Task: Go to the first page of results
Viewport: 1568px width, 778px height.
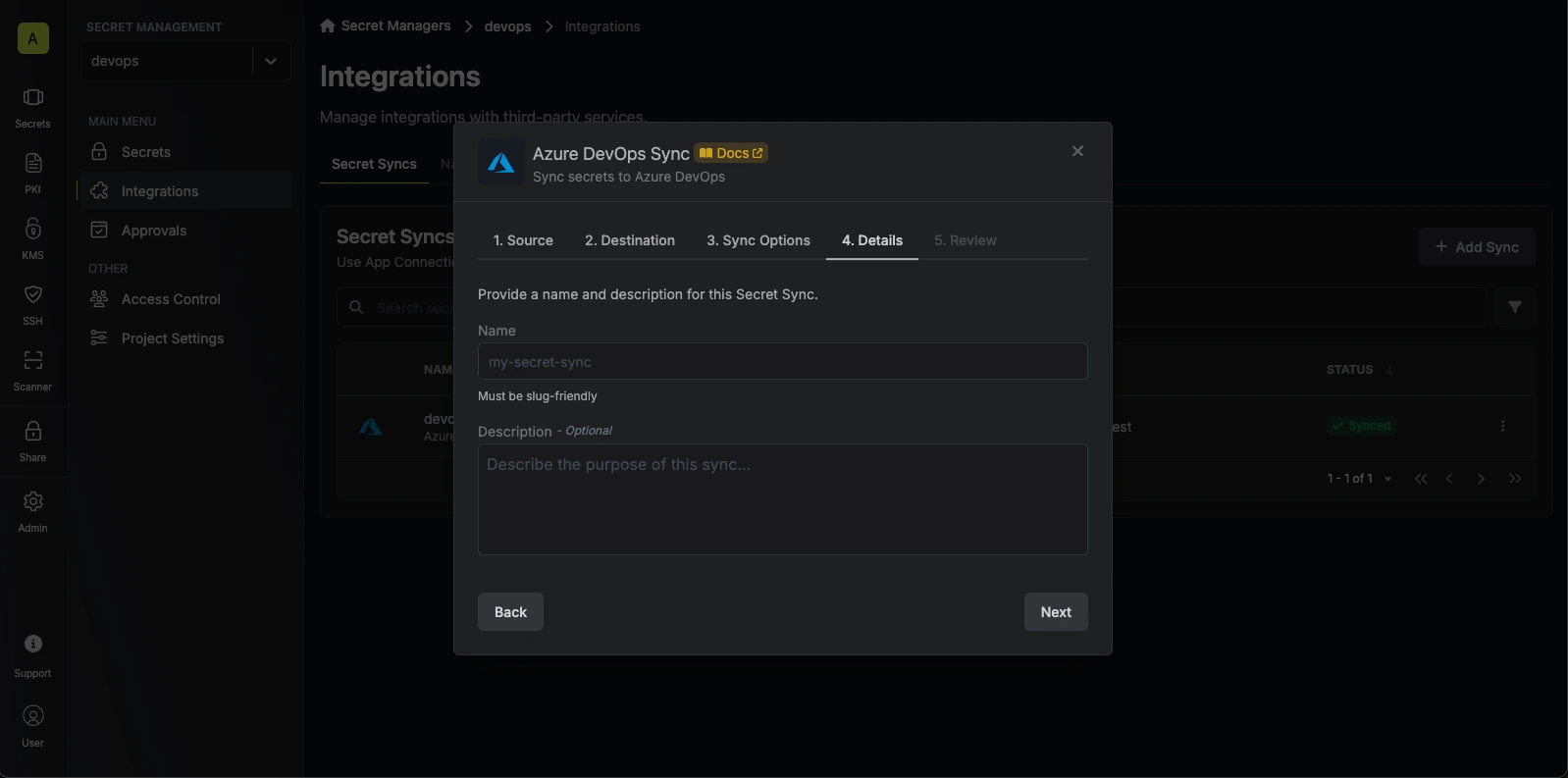Action: (x=1421, y=479)
